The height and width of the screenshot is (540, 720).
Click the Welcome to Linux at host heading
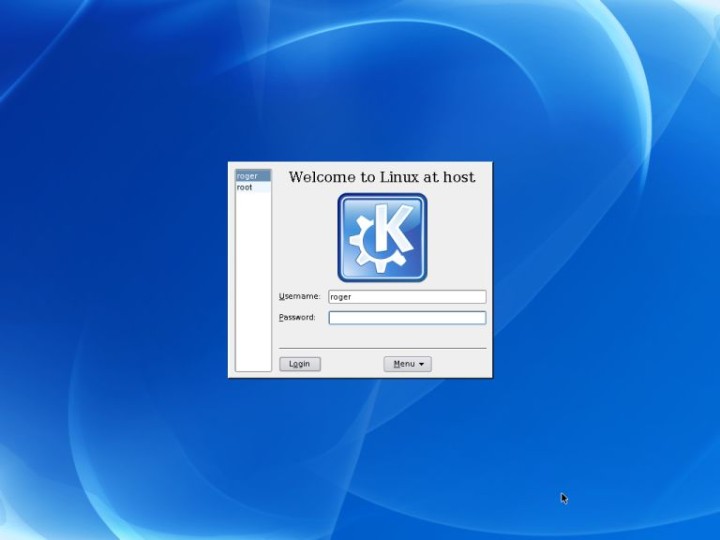point(382,177)
